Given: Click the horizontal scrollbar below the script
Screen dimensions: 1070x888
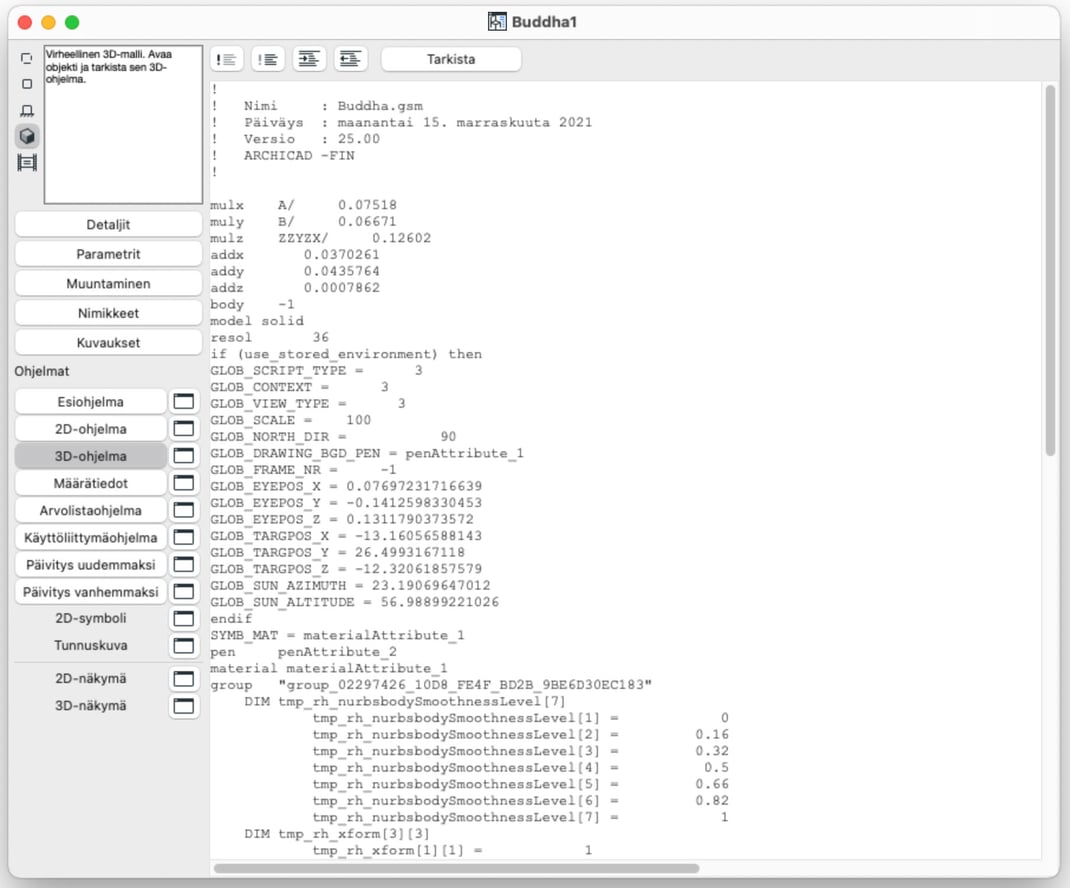Looking at the screenshot, I should [x=456, y=868].
